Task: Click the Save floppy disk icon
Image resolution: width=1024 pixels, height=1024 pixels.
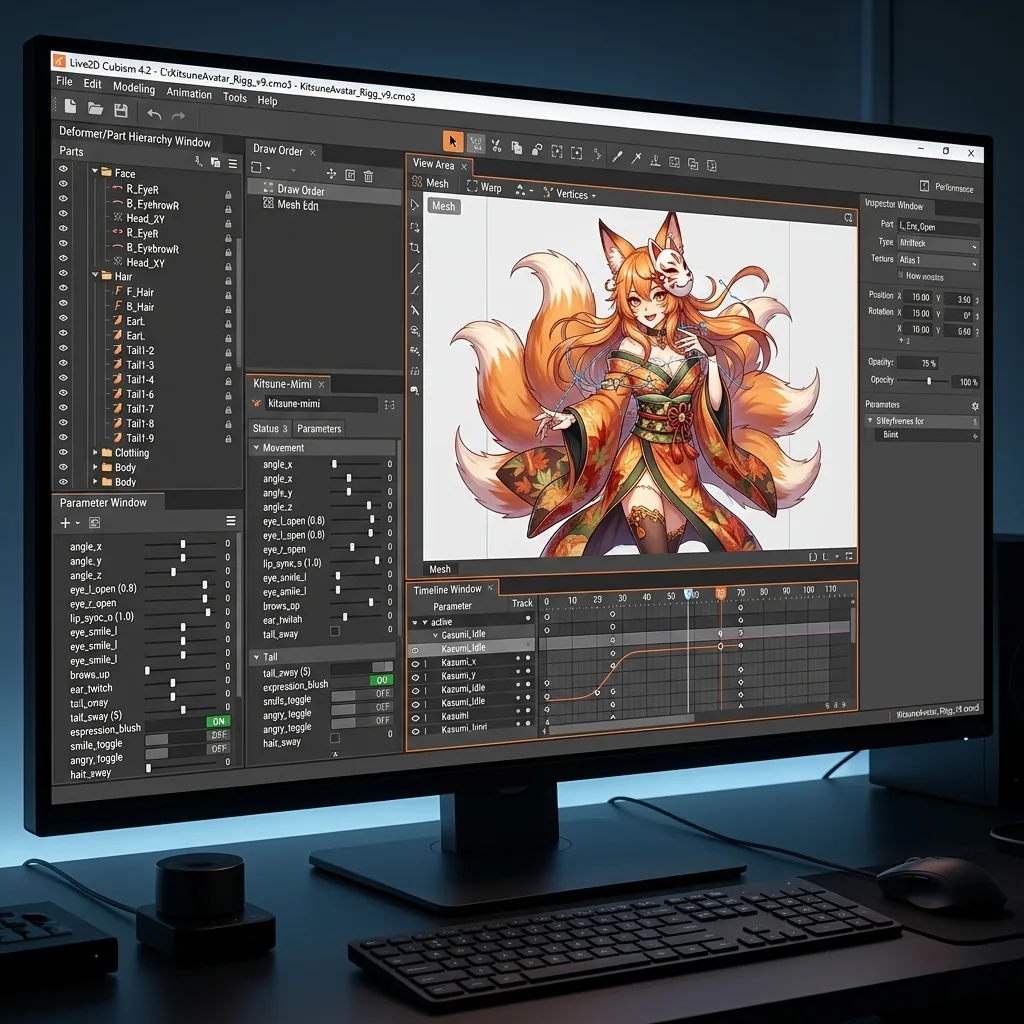Action: click(x=121, y=111)
